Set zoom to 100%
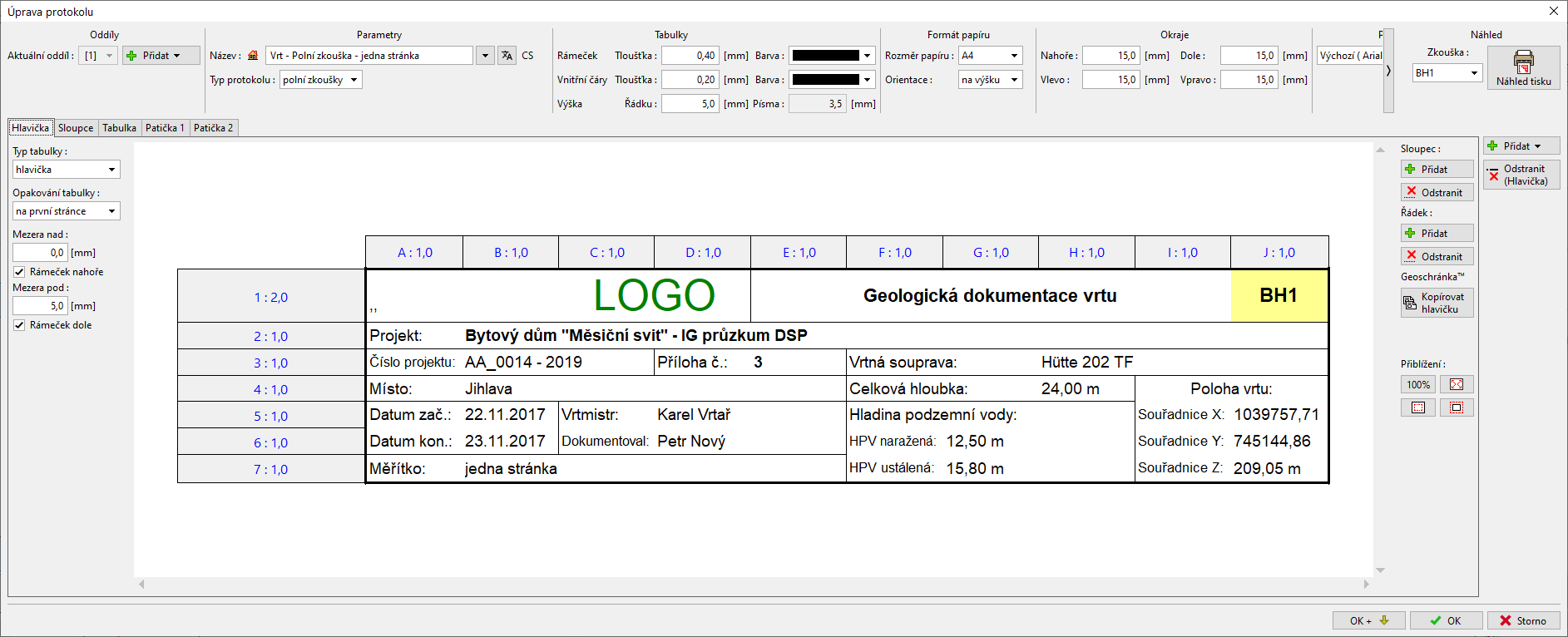1568x637 pixels. tap(1418, 384)
